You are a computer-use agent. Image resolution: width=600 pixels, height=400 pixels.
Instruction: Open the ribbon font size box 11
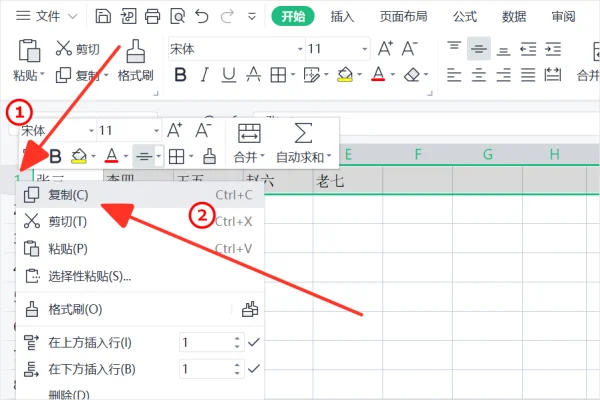(338, 49)
